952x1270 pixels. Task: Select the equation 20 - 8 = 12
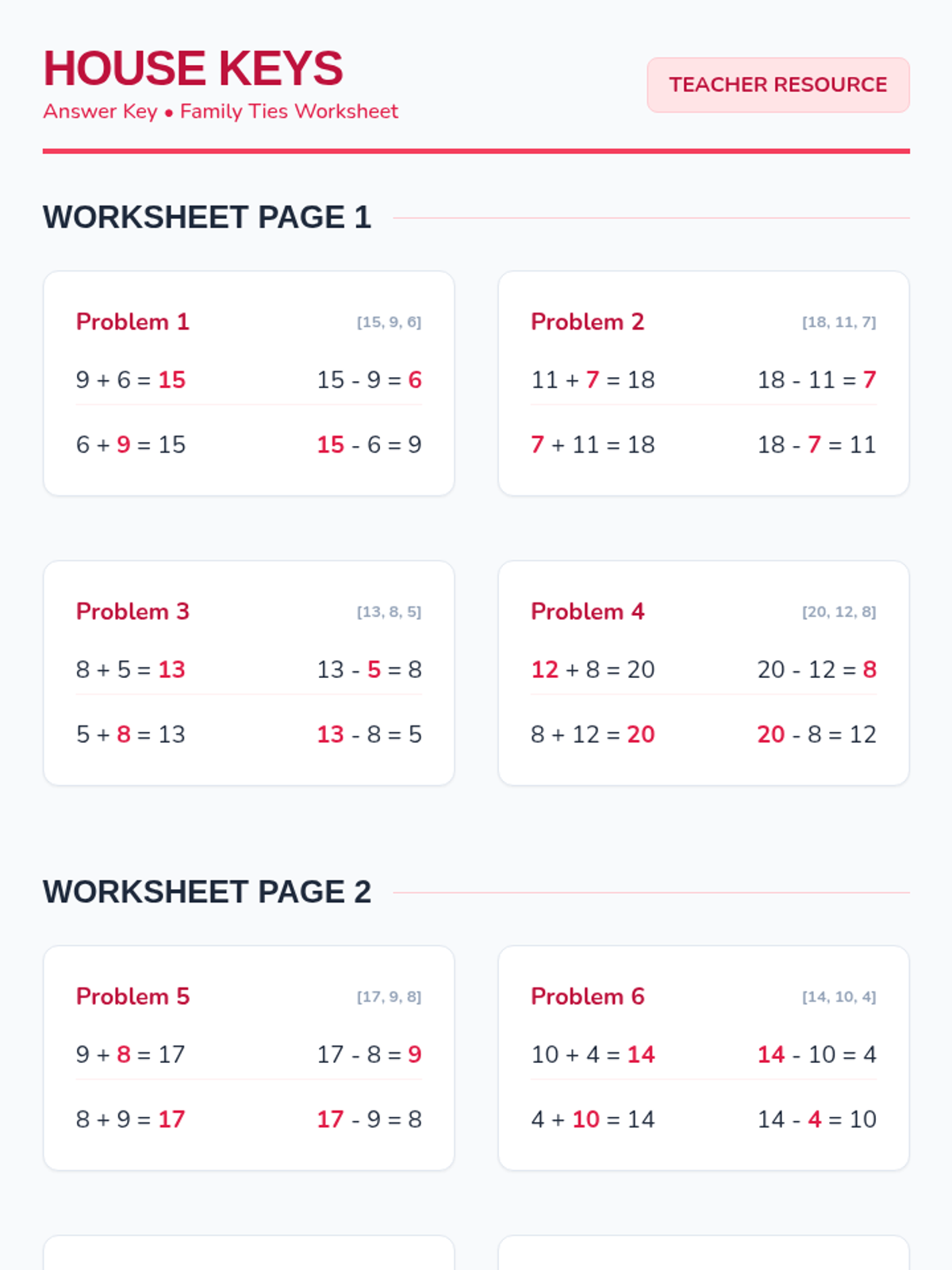[817, 734]
